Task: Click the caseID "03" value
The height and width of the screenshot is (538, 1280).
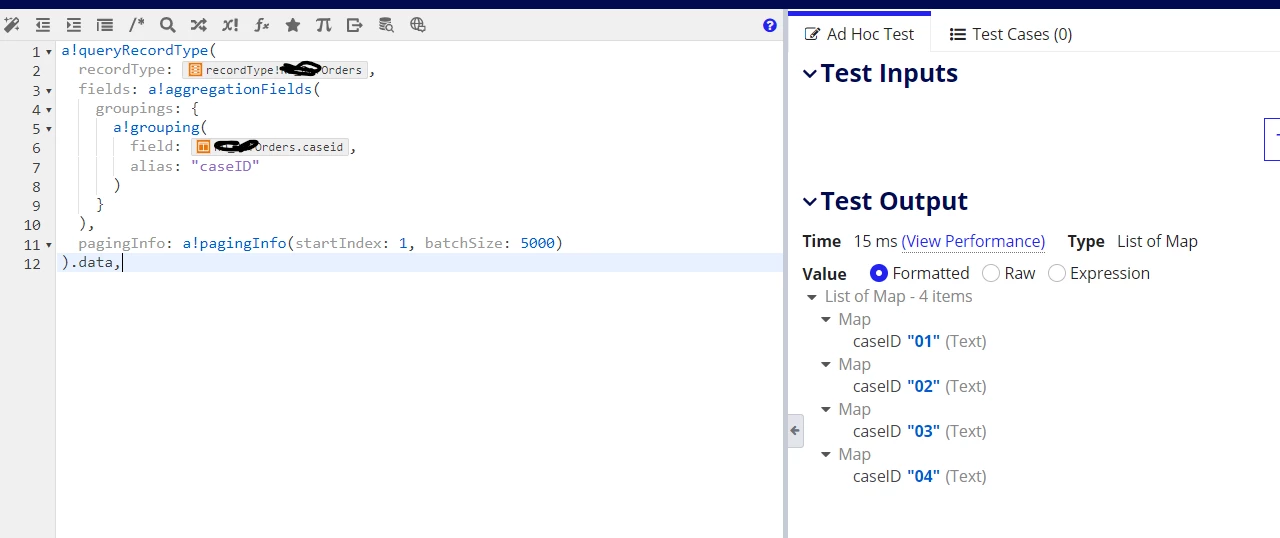Action: point(923,431)
